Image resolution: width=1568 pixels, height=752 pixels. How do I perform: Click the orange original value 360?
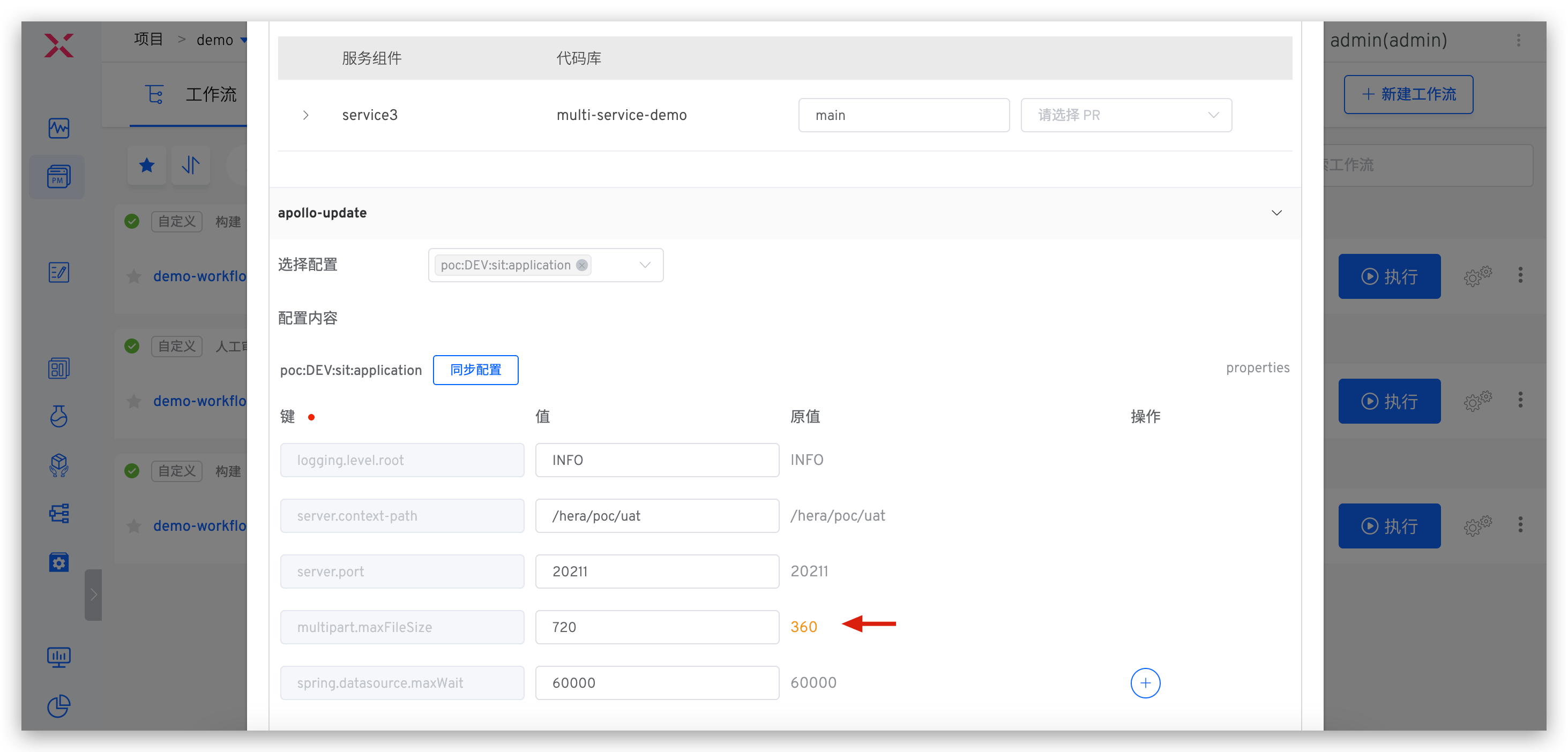click(803, 627)
